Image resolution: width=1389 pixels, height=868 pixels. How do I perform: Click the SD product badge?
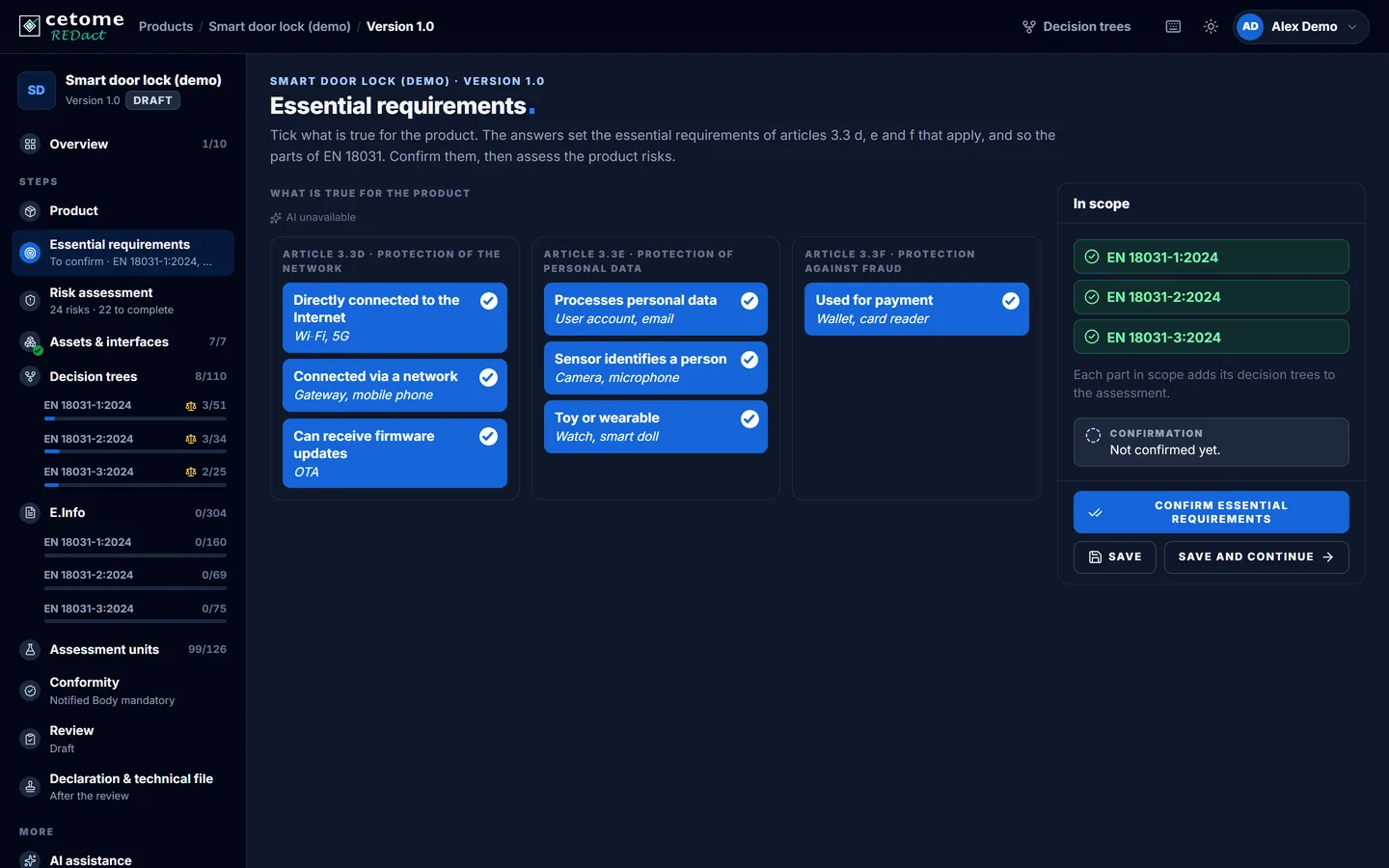tap(37, 91)
